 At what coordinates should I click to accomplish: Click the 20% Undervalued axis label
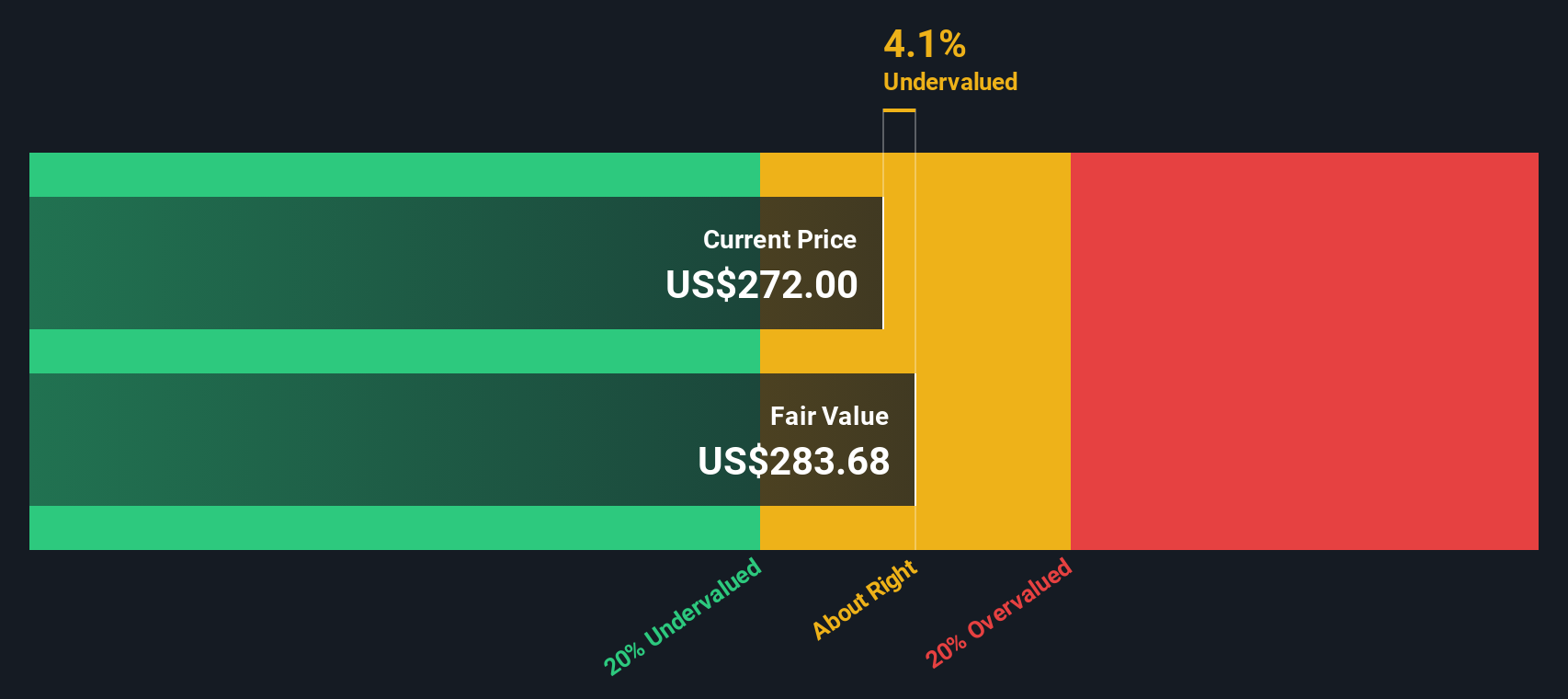[683, 617]
